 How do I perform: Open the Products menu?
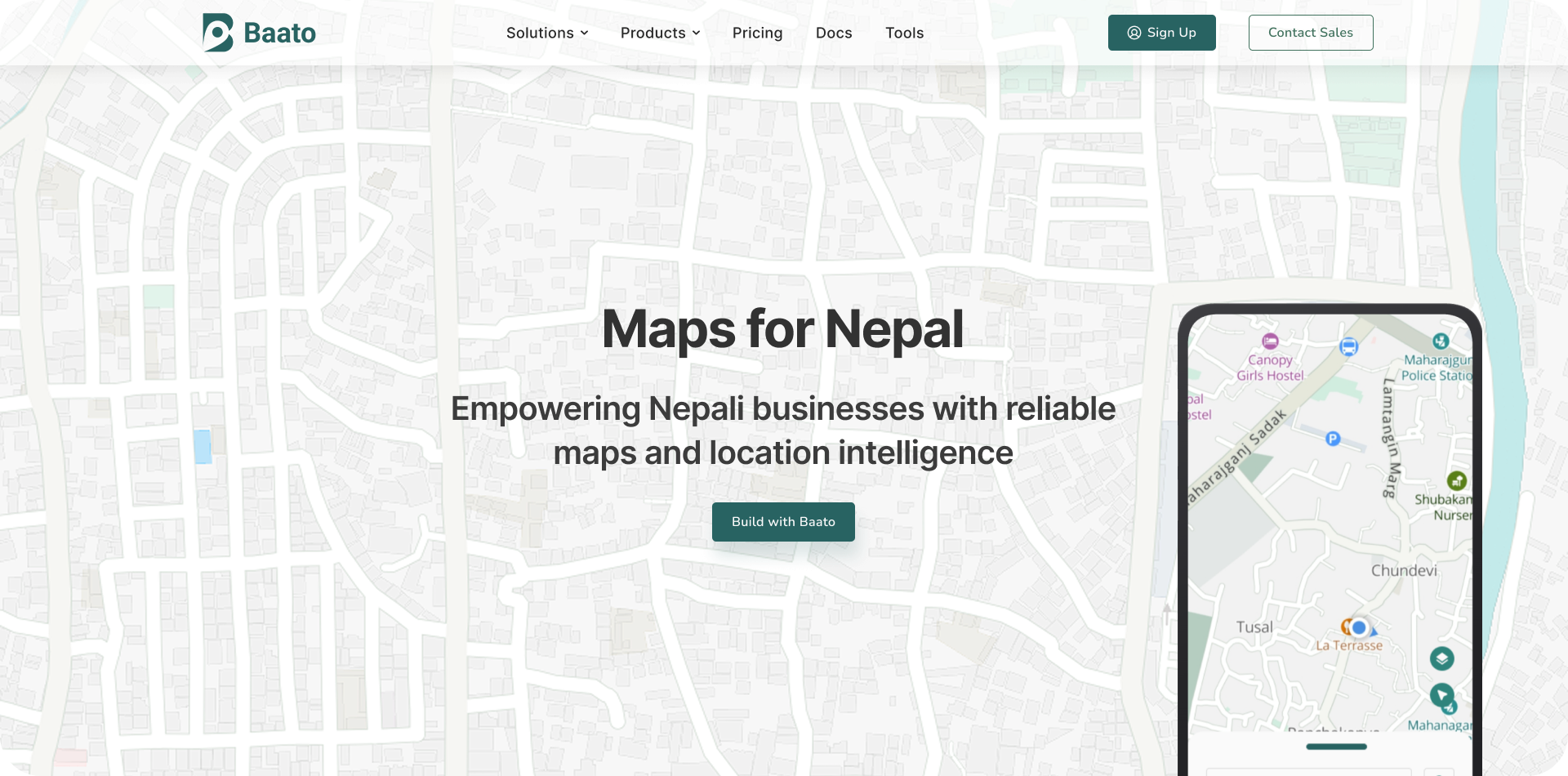coord(661,33)
